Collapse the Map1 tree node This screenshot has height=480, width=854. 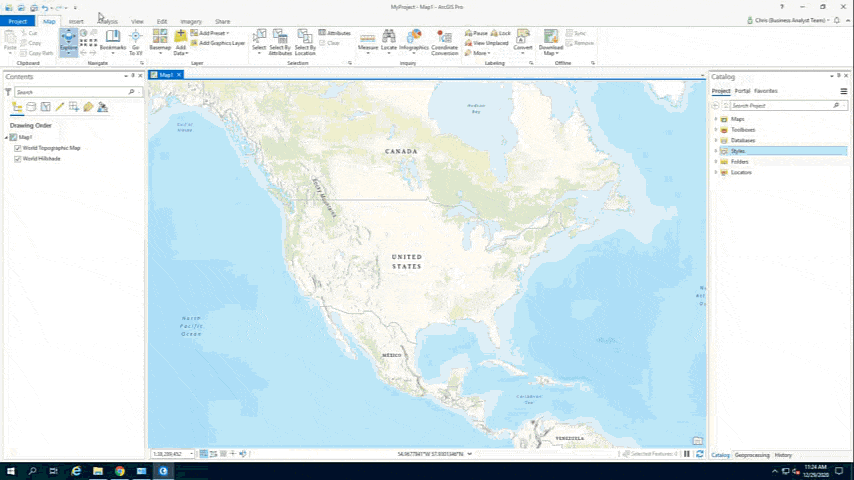(7, 137)
